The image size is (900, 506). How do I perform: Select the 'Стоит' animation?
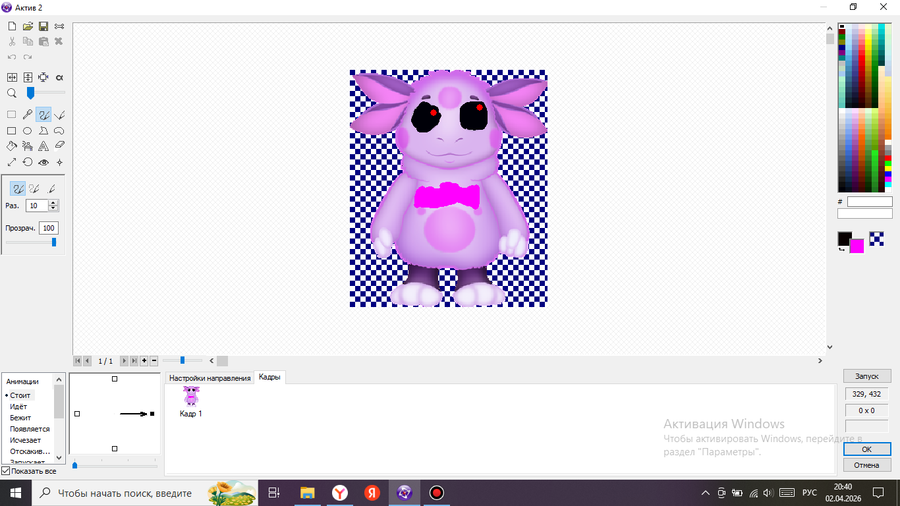[20, 395]
